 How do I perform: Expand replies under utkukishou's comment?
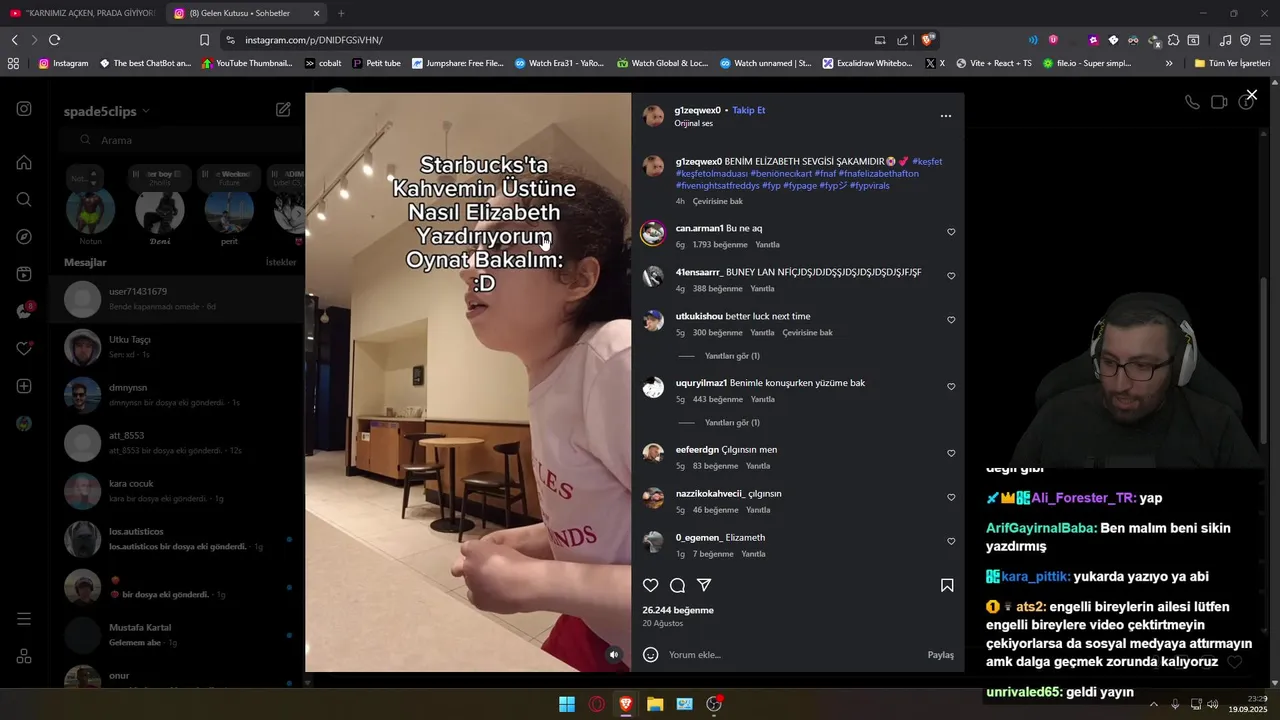pos(732,356)
